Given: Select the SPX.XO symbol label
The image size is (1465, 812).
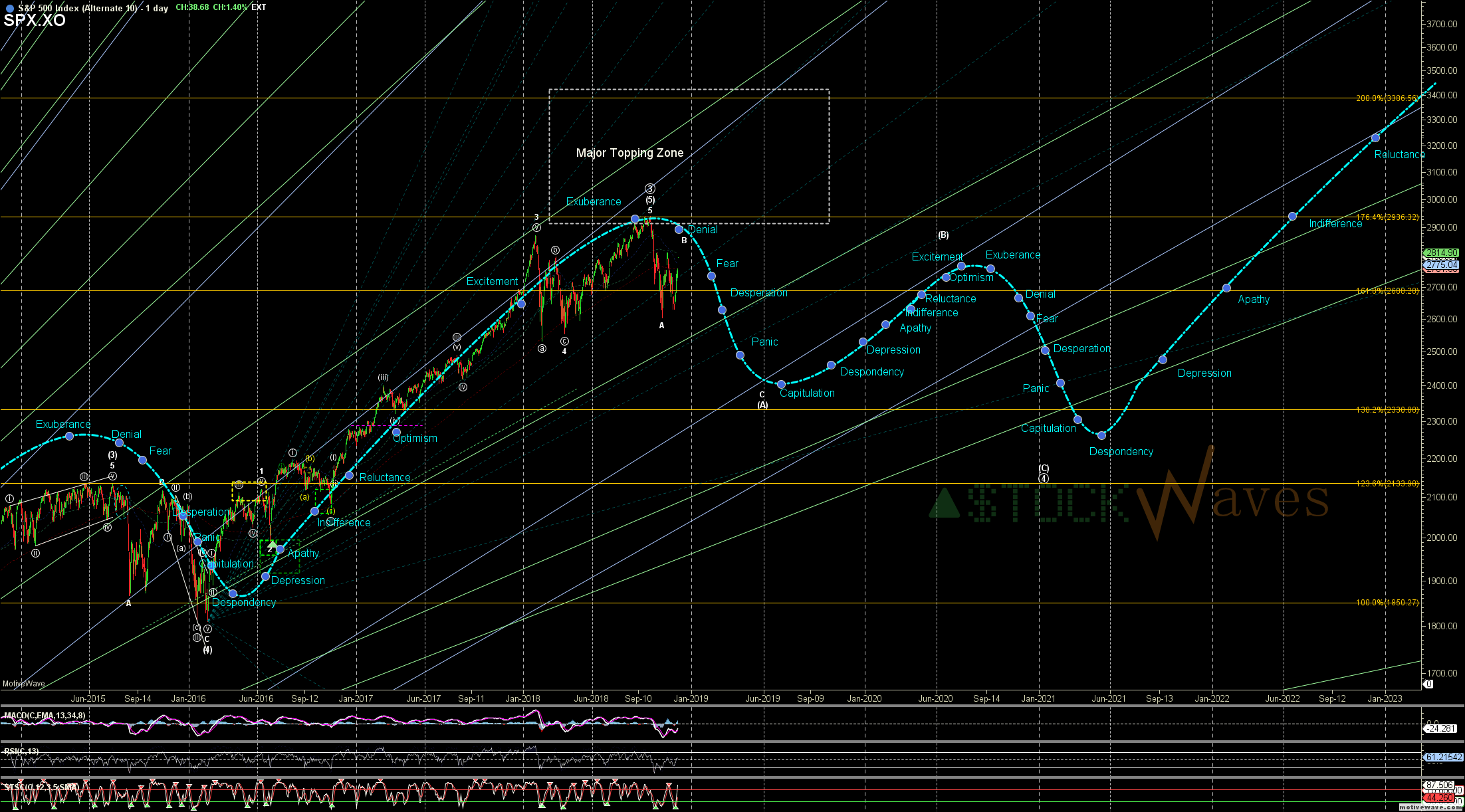Looking at the screenshot, I should coord(35,21).
